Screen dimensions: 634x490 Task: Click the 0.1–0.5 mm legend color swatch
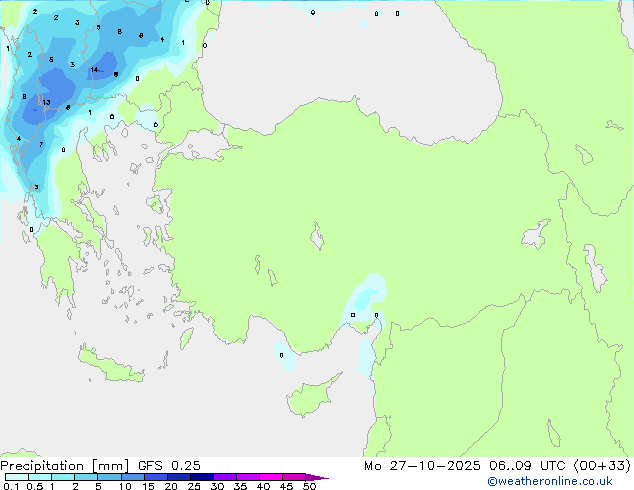pyautogui.click(x=17, y=477)
